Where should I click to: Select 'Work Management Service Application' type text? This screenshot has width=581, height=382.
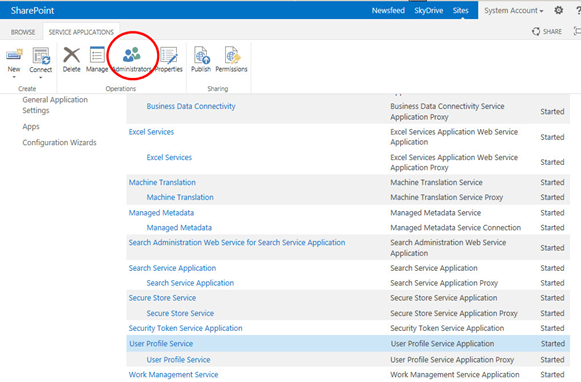[x=455, y=375]
